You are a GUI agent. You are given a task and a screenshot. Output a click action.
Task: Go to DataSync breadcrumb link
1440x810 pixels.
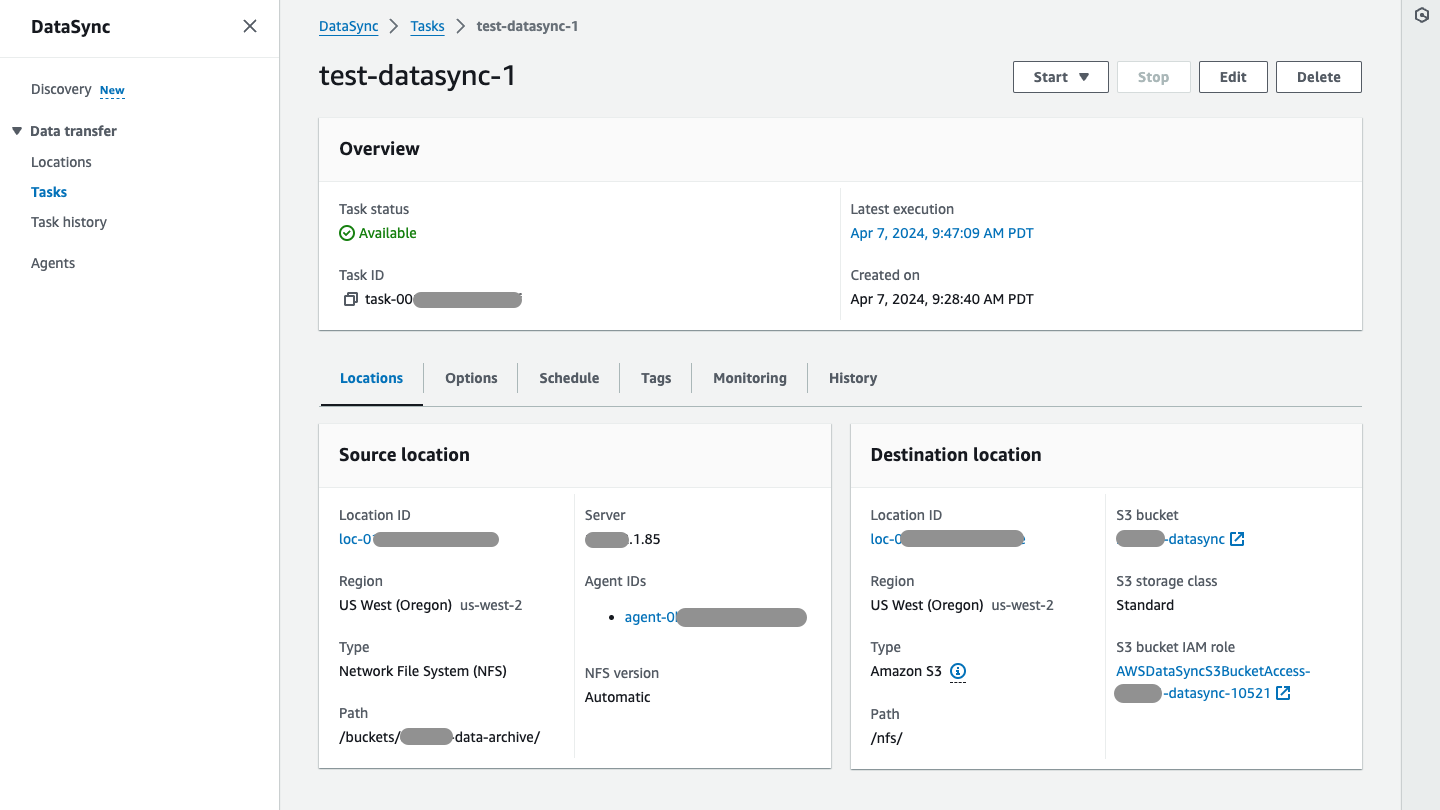[349, 26]
